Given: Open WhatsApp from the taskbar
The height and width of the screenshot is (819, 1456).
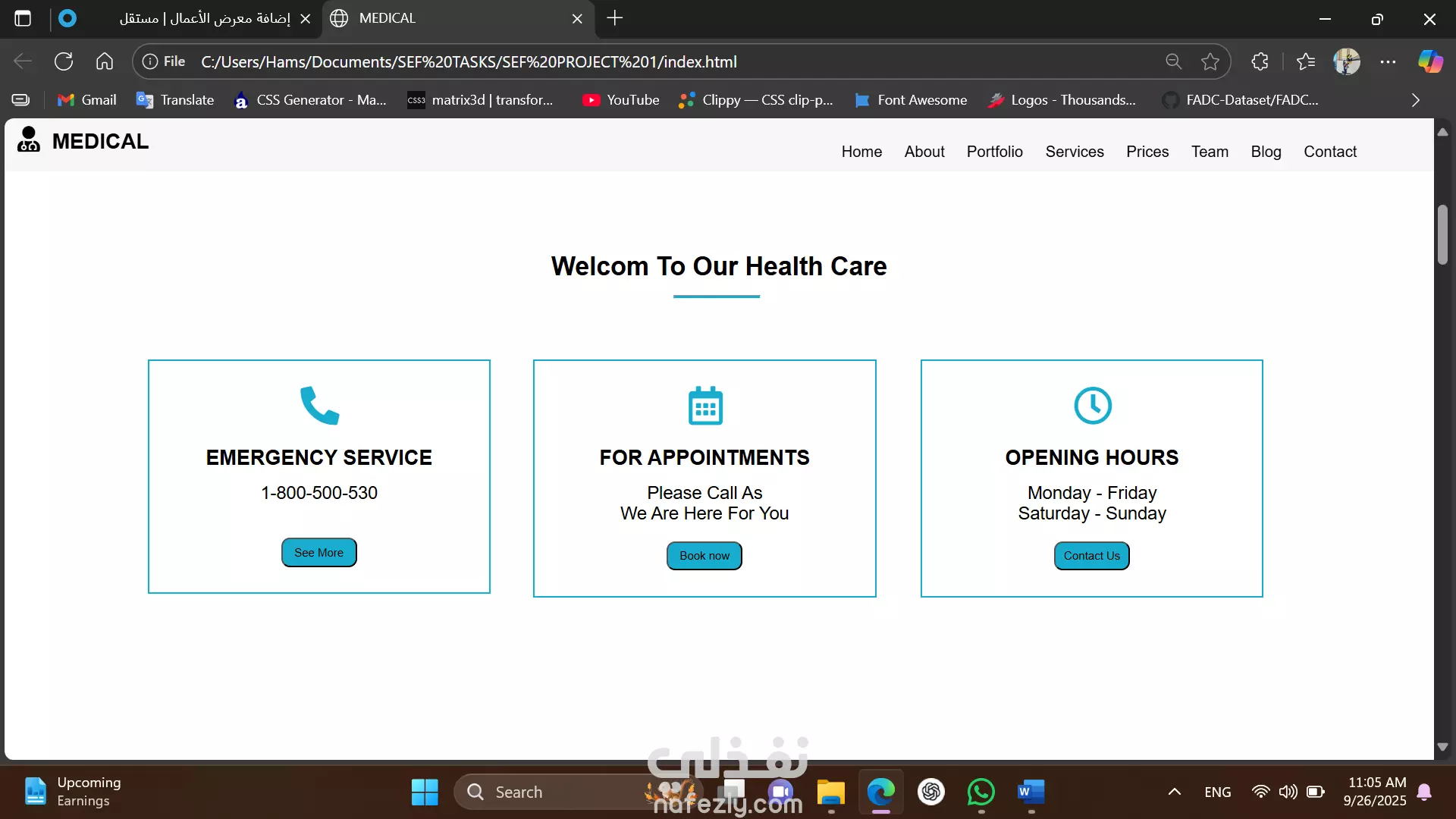Looking at the screenshot, I should point(981,792).
